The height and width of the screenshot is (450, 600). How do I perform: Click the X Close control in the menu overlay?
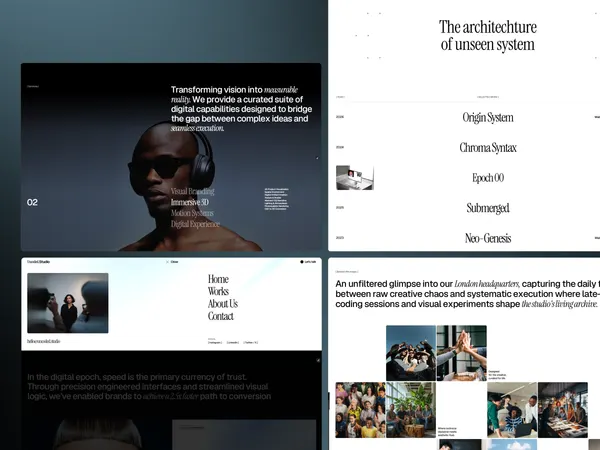[x=172, y=262]
